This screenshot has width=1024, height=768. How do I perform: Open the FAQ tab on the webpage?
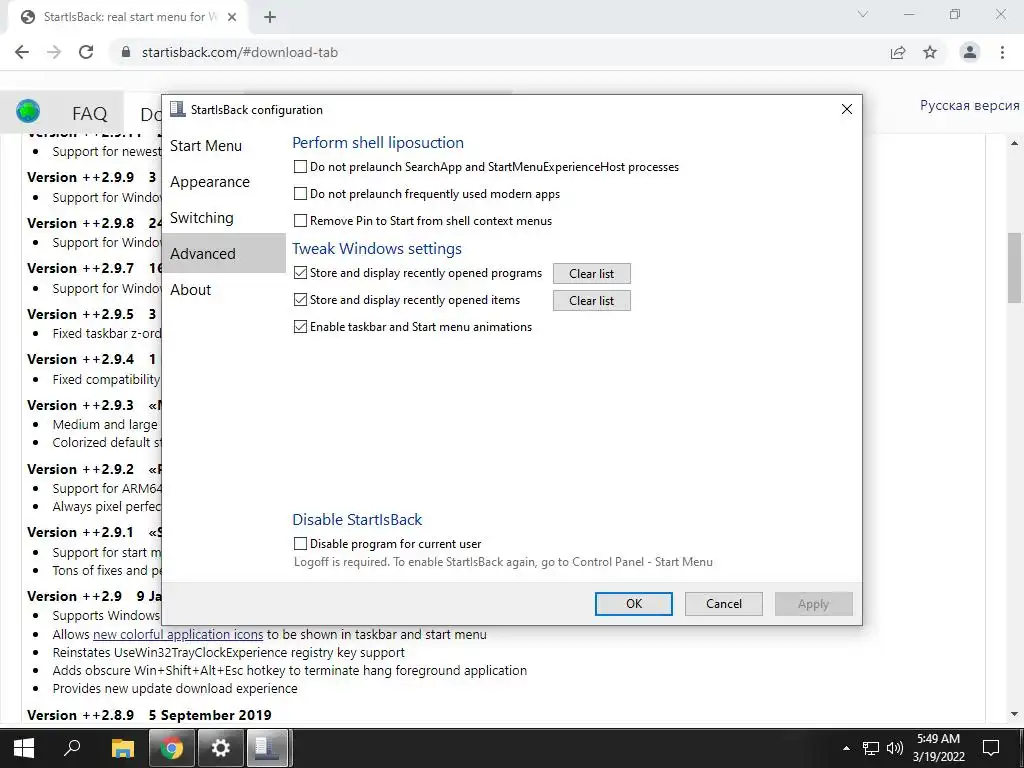click(x=89, y=114)
